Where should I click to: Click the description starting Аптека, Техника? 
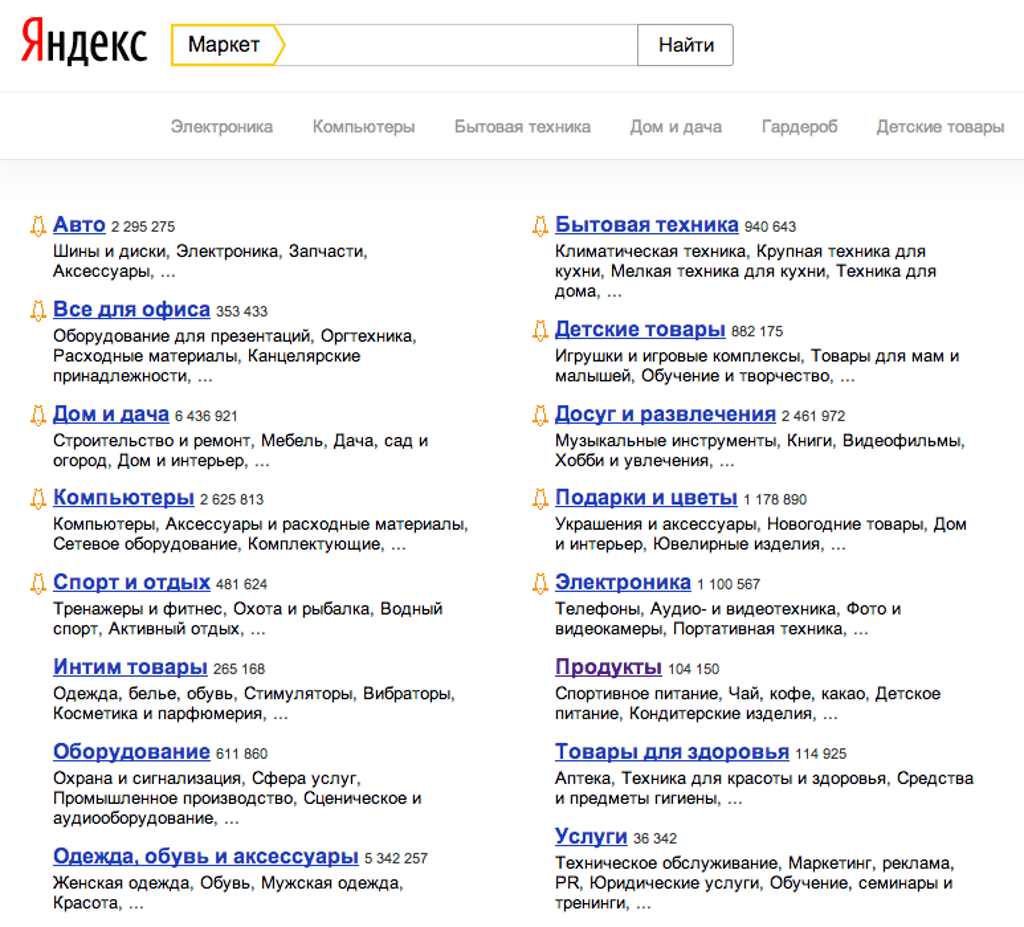click(764, 789)
